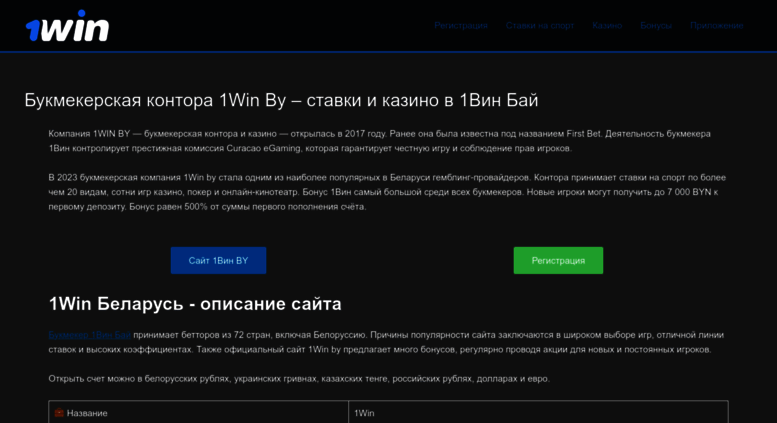The image size is (777, 423).
Task: Click the main heading Букмекерская контора 1Win By
Action: (x=281, y=101)
